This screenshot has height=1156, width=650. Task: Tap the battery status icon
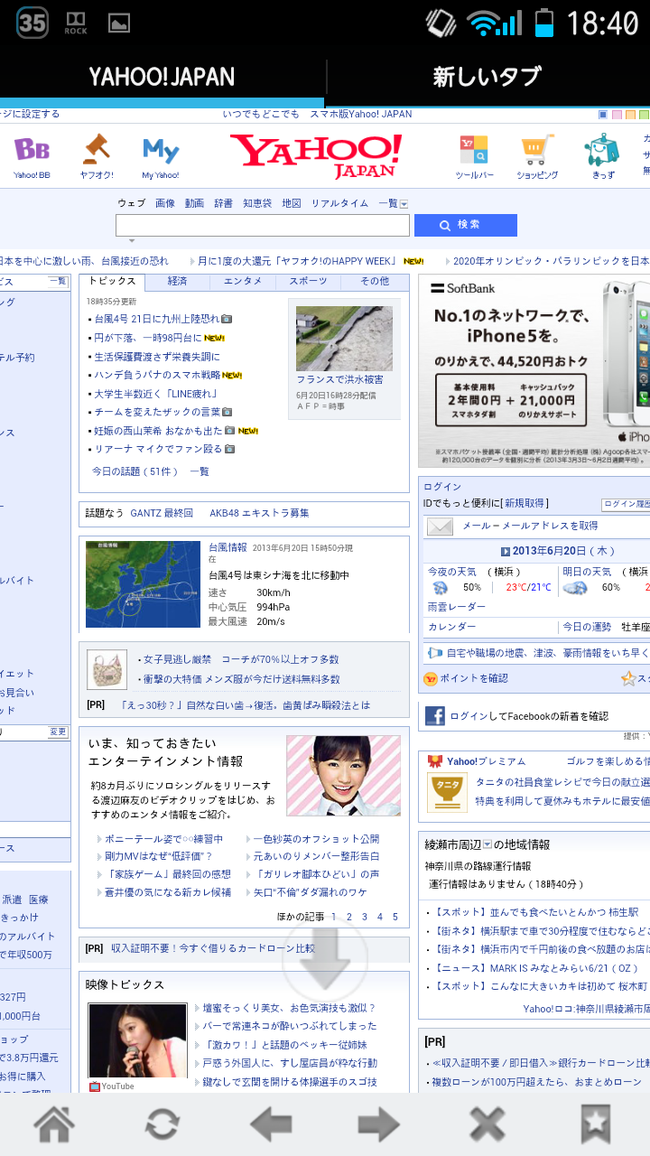[544, 22]
